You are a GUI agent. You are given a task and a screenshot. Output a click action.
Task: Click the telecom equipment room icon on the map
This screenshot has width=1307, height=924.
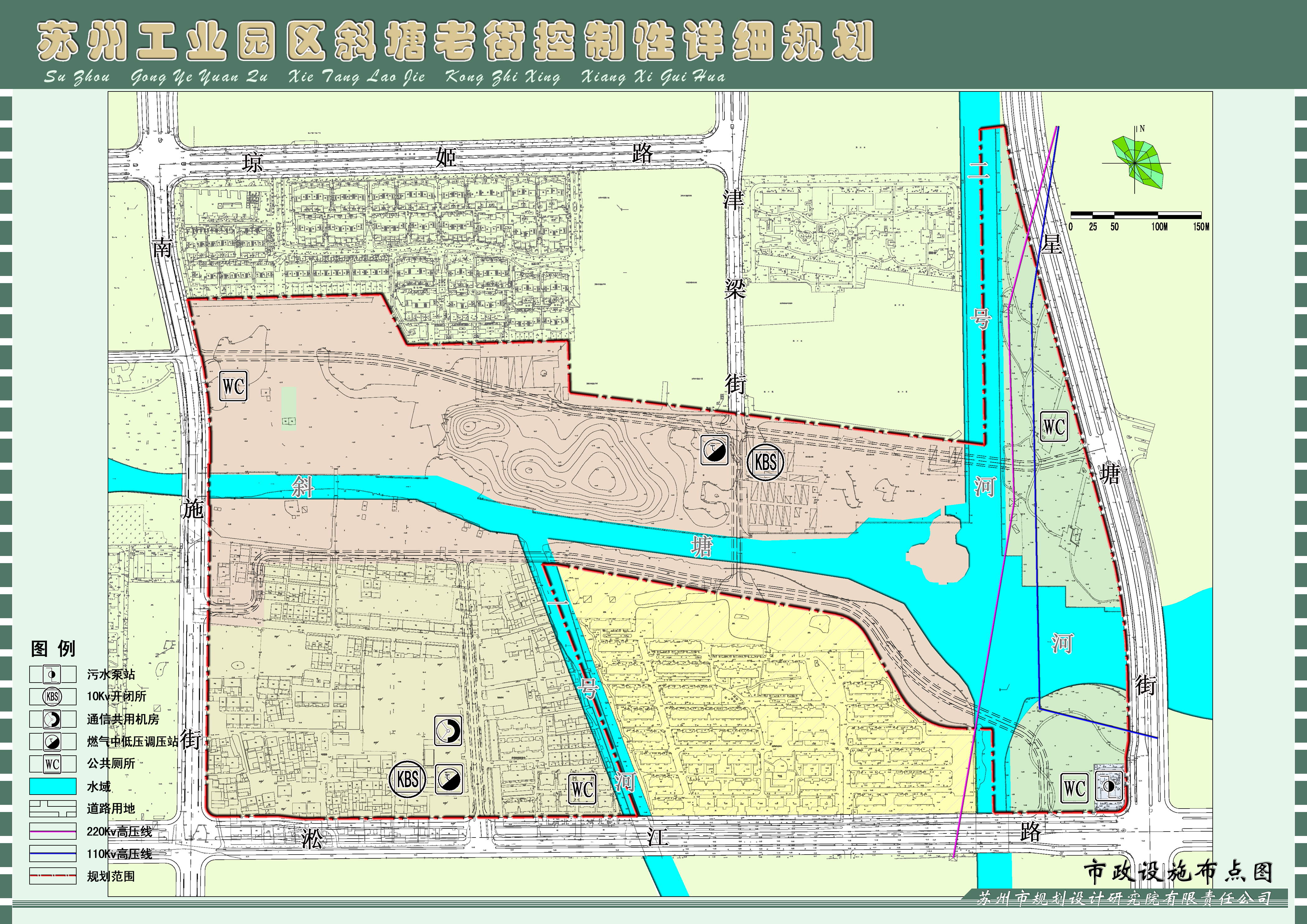pos(448,730)
